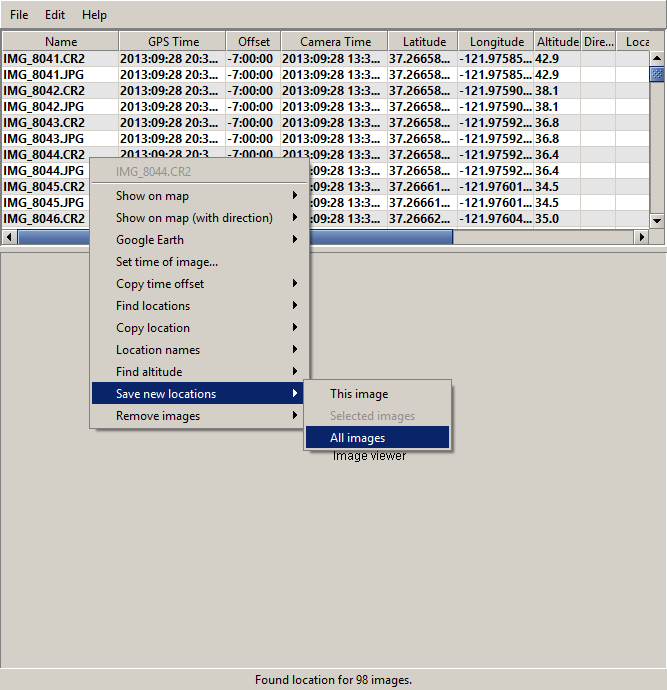Viewport: 667px width, 690px height.
Task: Select IMG_8041.CR2 row in table
Action: click(x=44, y=59)
